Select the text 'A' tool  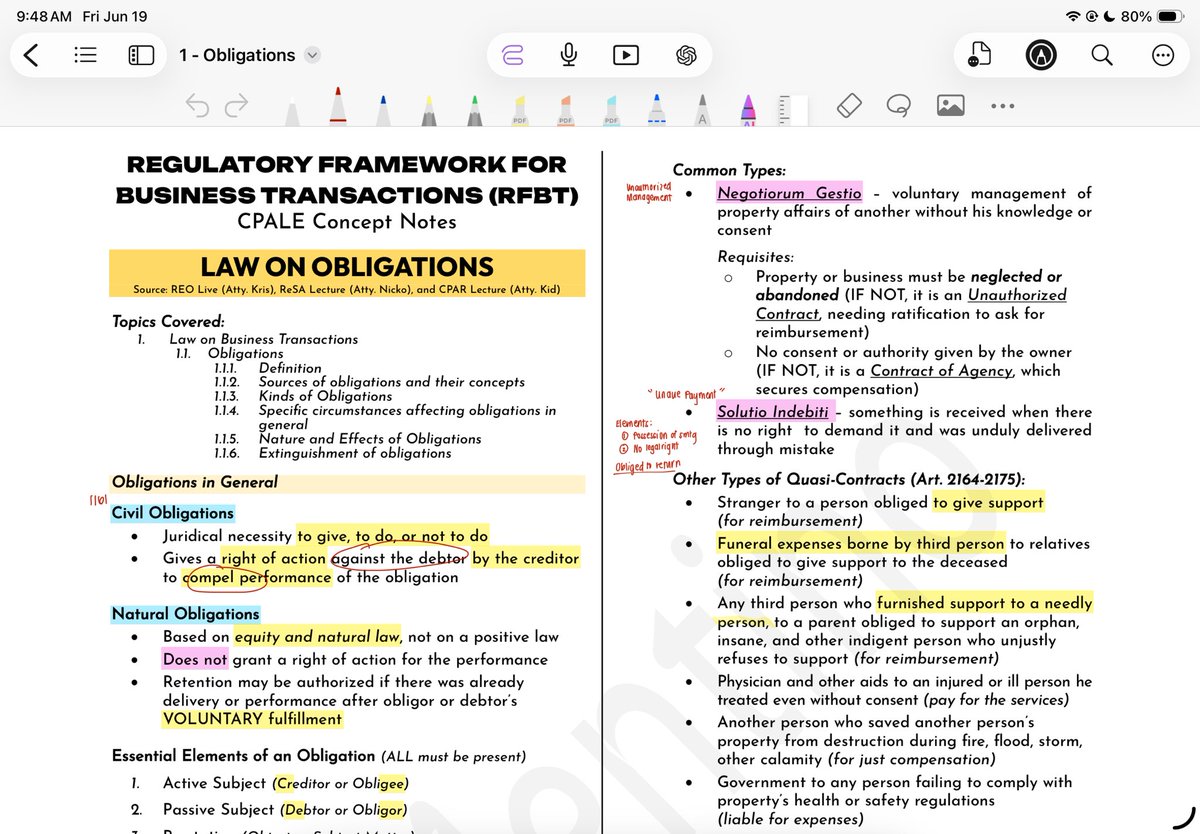pos(702,108)
